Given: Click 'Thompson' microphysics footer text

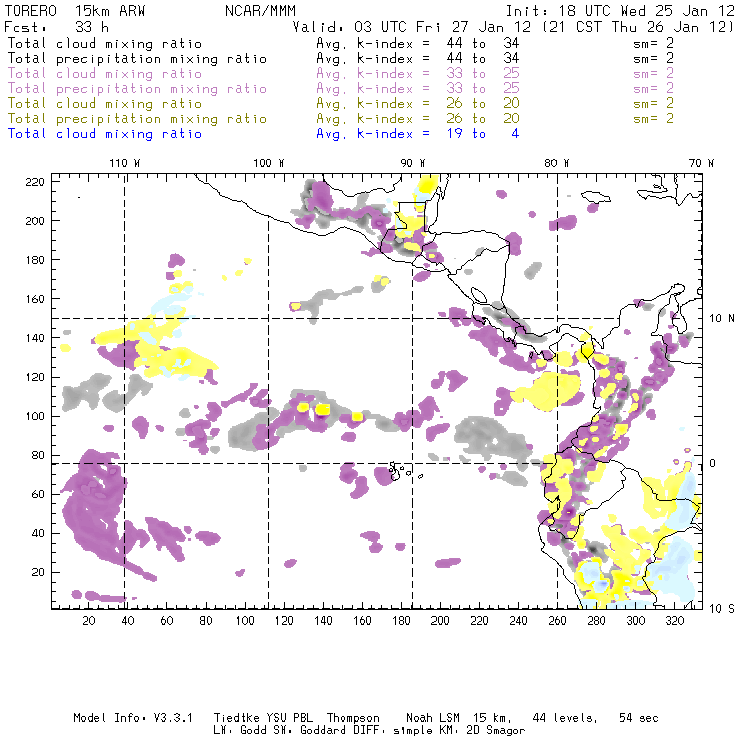Looking at the screenshot, I should click(353, 719).
